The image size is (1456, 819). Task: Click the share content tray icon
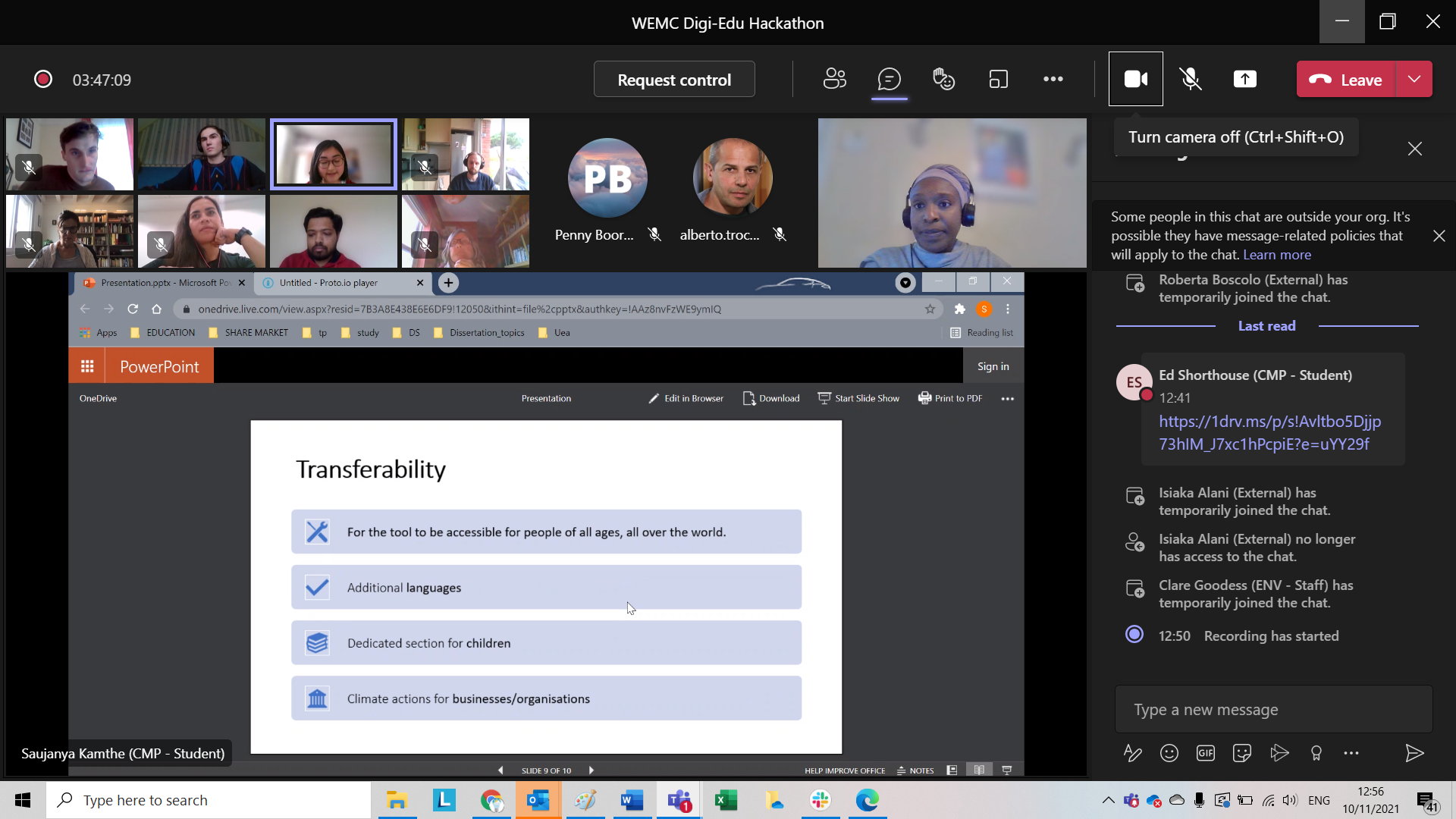pyautogui.click(x=1244, y=79)
